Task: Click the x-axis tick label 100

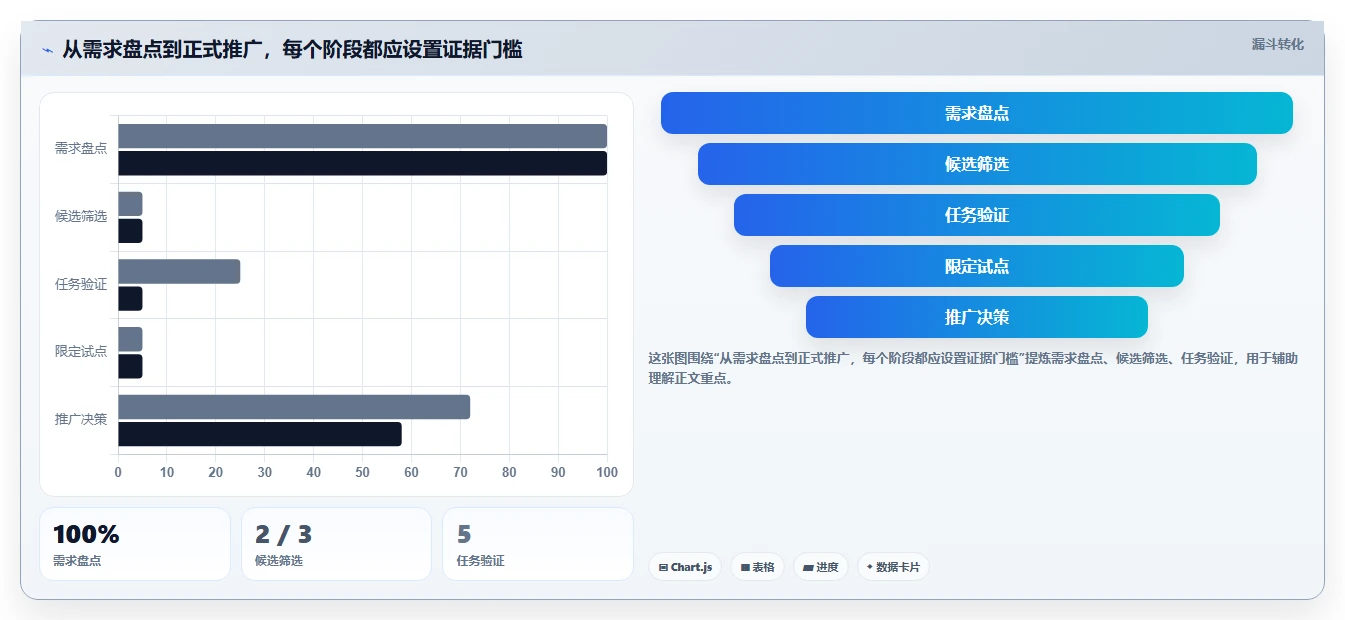Action: coord(606,473)
